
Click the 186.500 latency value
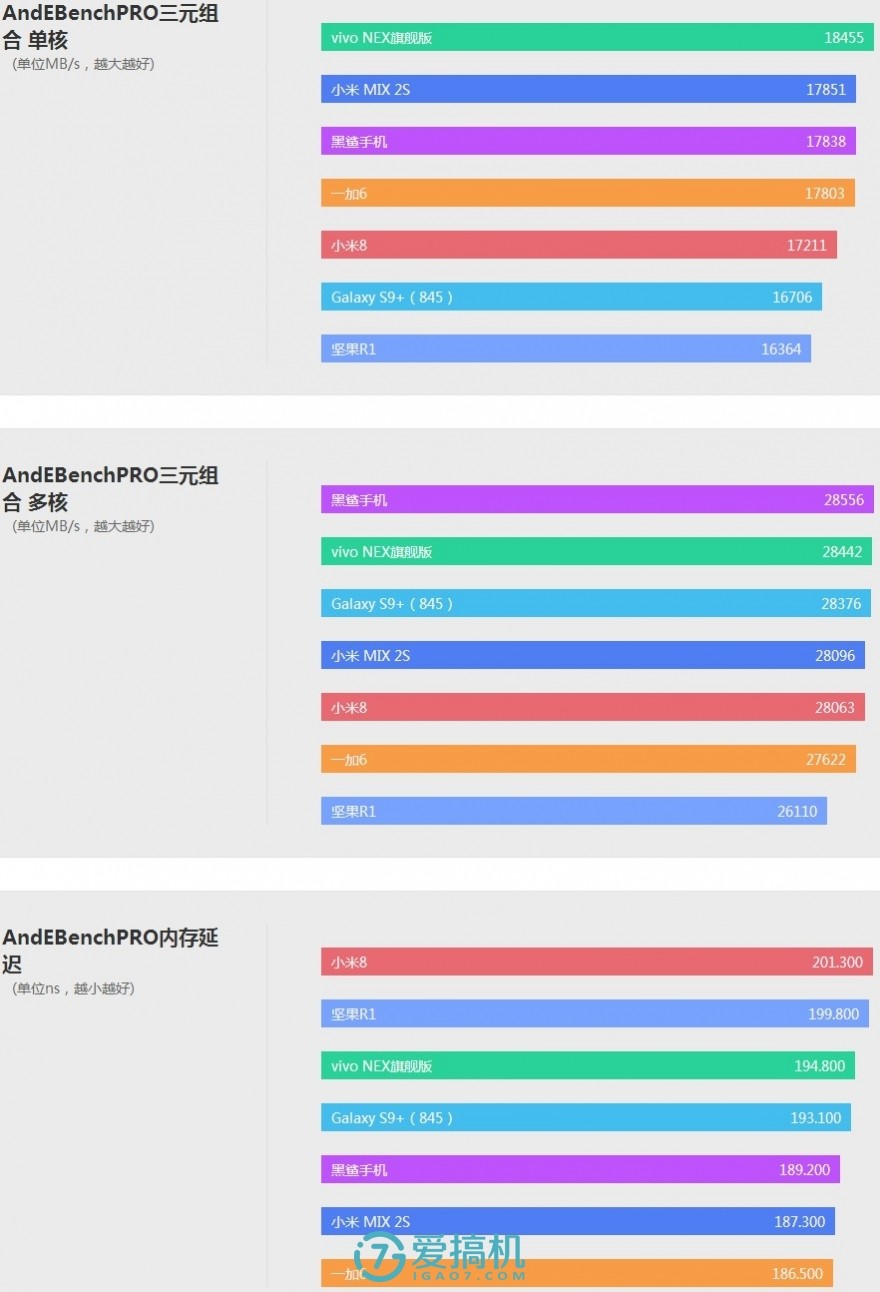(x=798, y=1274)
